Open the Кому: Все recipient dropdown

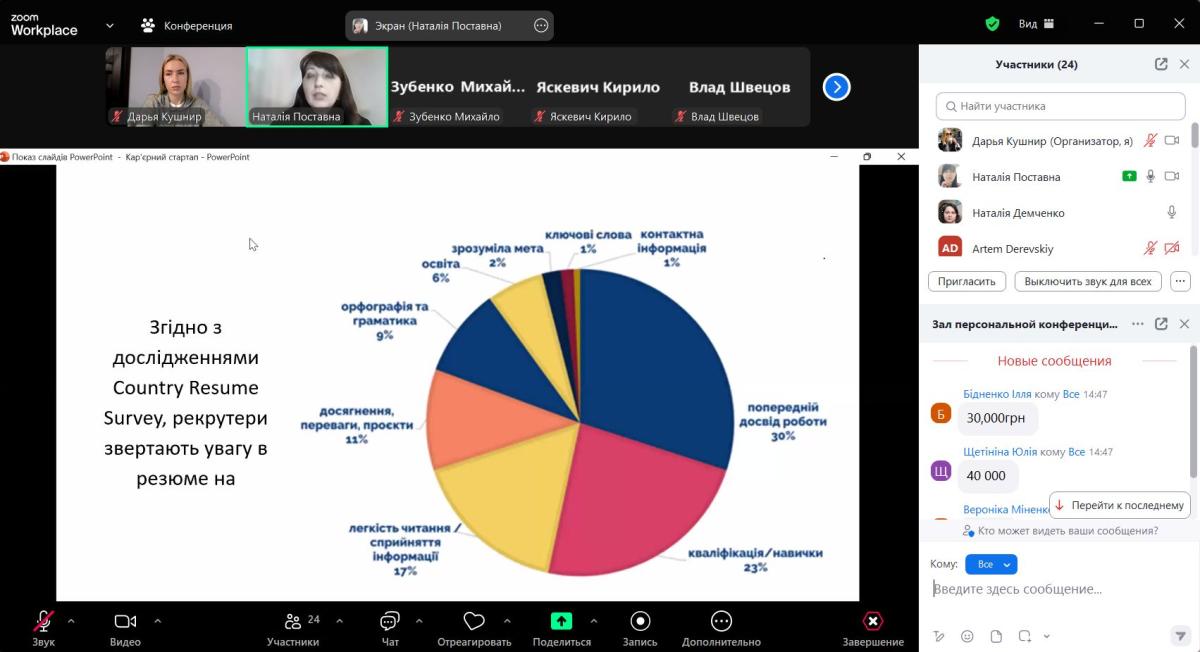991,564
